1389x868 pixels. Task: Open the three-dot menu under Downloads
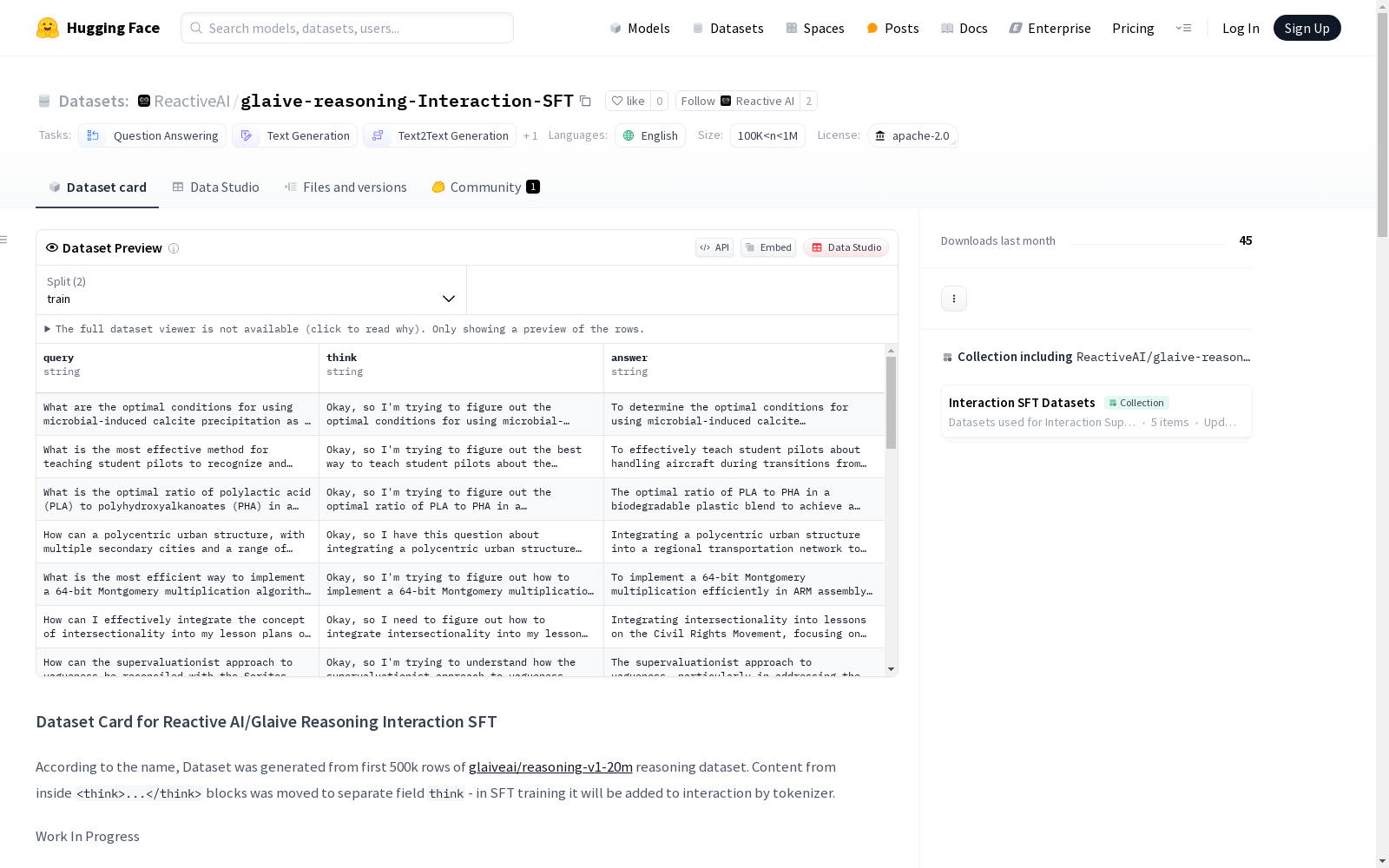954,299
